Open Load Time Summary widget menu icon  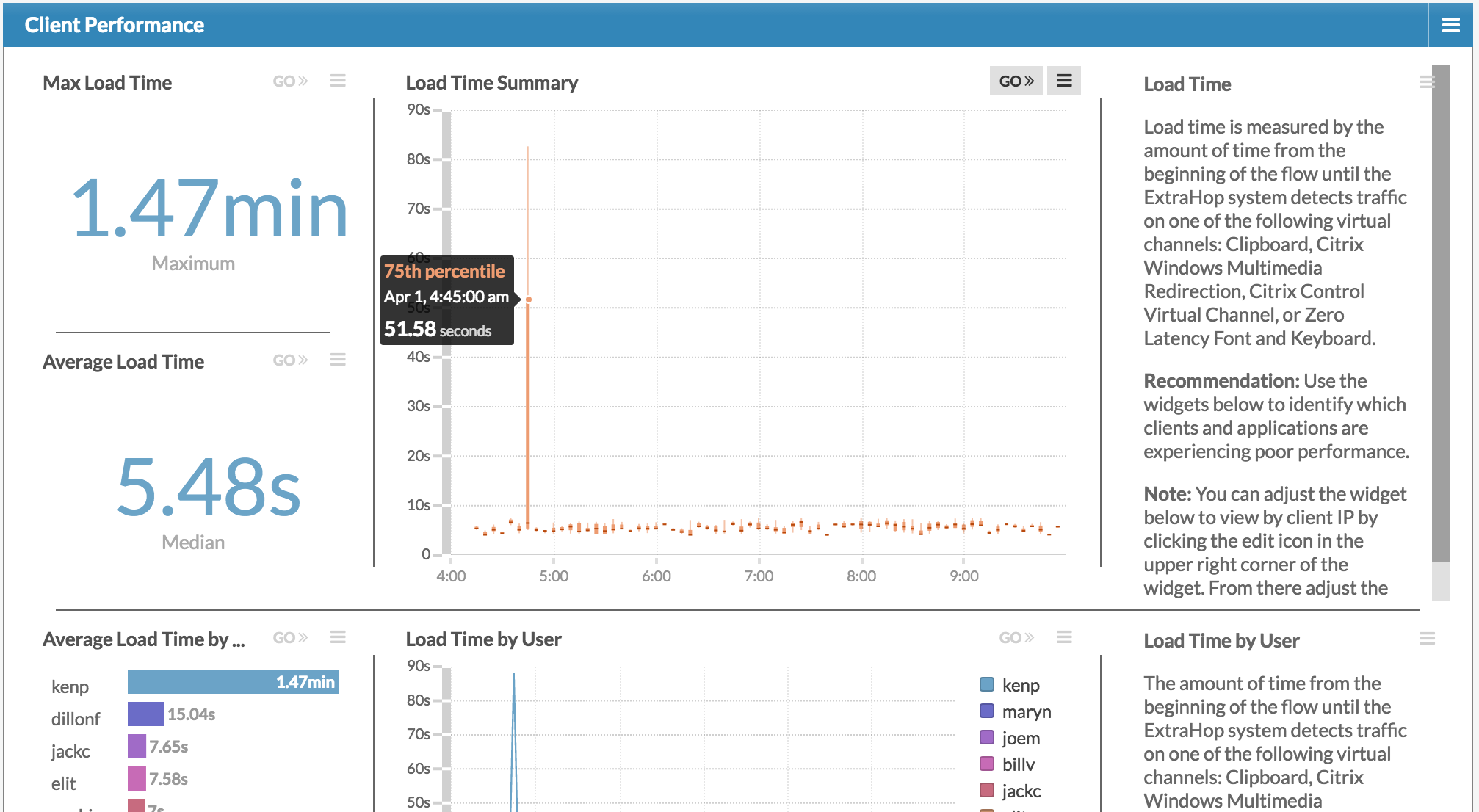pyautogui.click(x=1063, y=81)
